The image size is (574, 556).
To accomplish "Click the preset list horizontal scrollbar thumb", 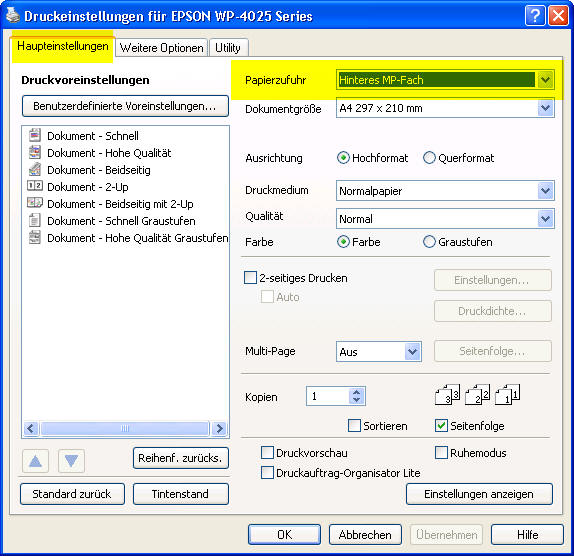I will (x=125, y=428).
